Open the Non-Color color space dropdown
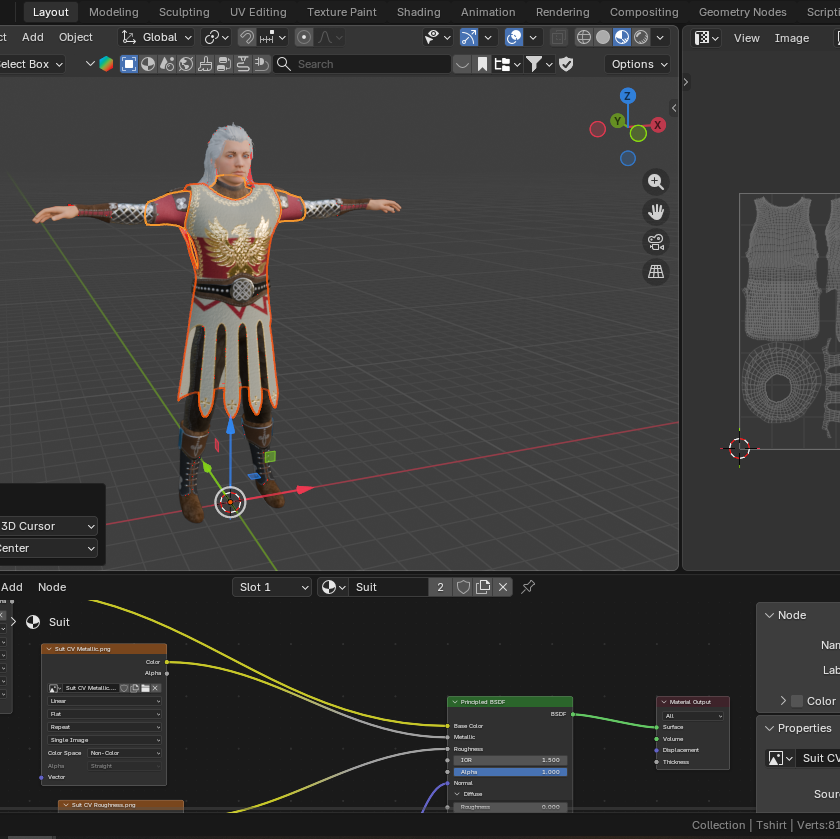 pyautogui.click(x=124, y=753)
